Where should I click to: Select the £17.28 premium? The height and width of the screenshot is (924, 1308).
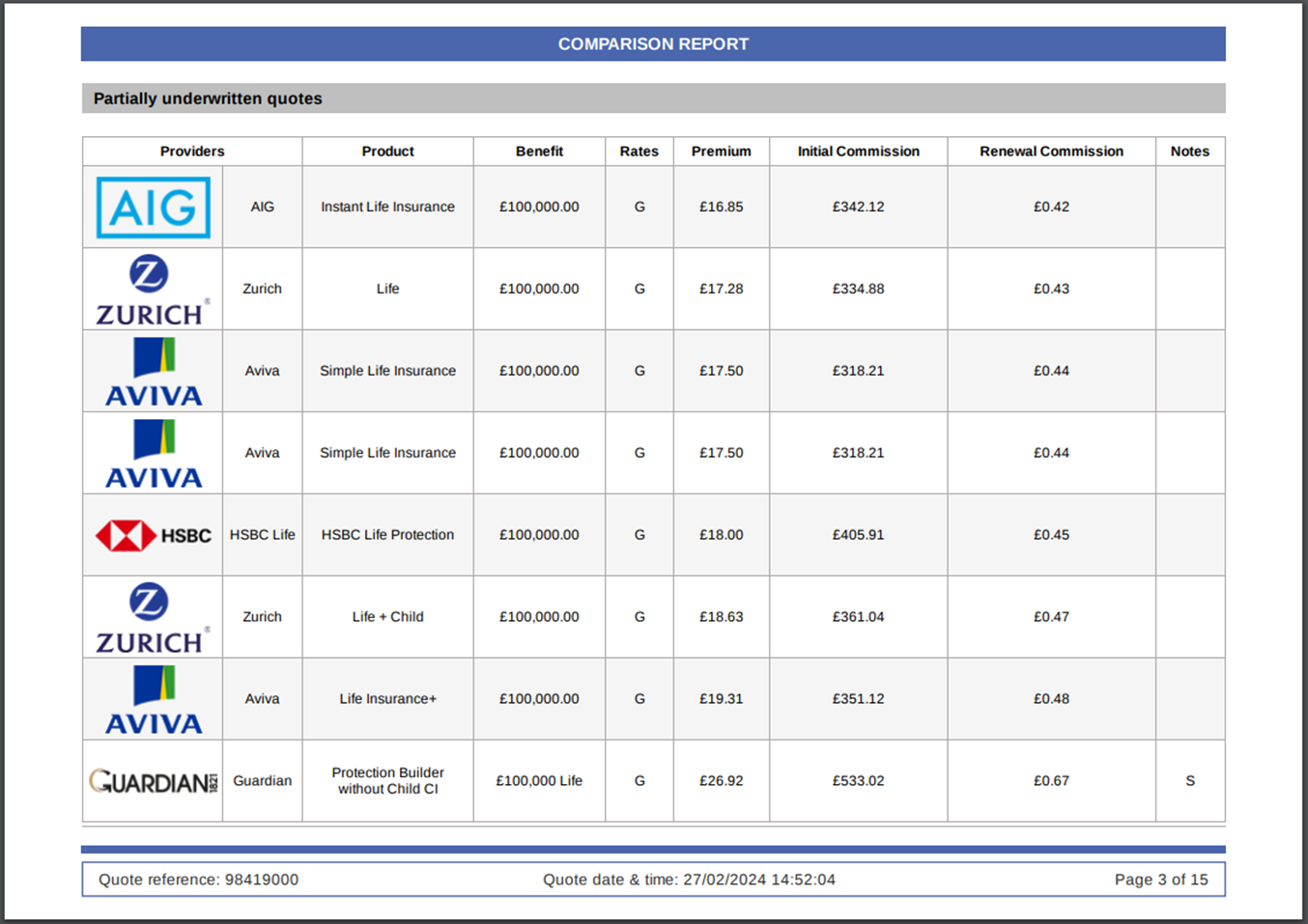(x=722, y=289)
